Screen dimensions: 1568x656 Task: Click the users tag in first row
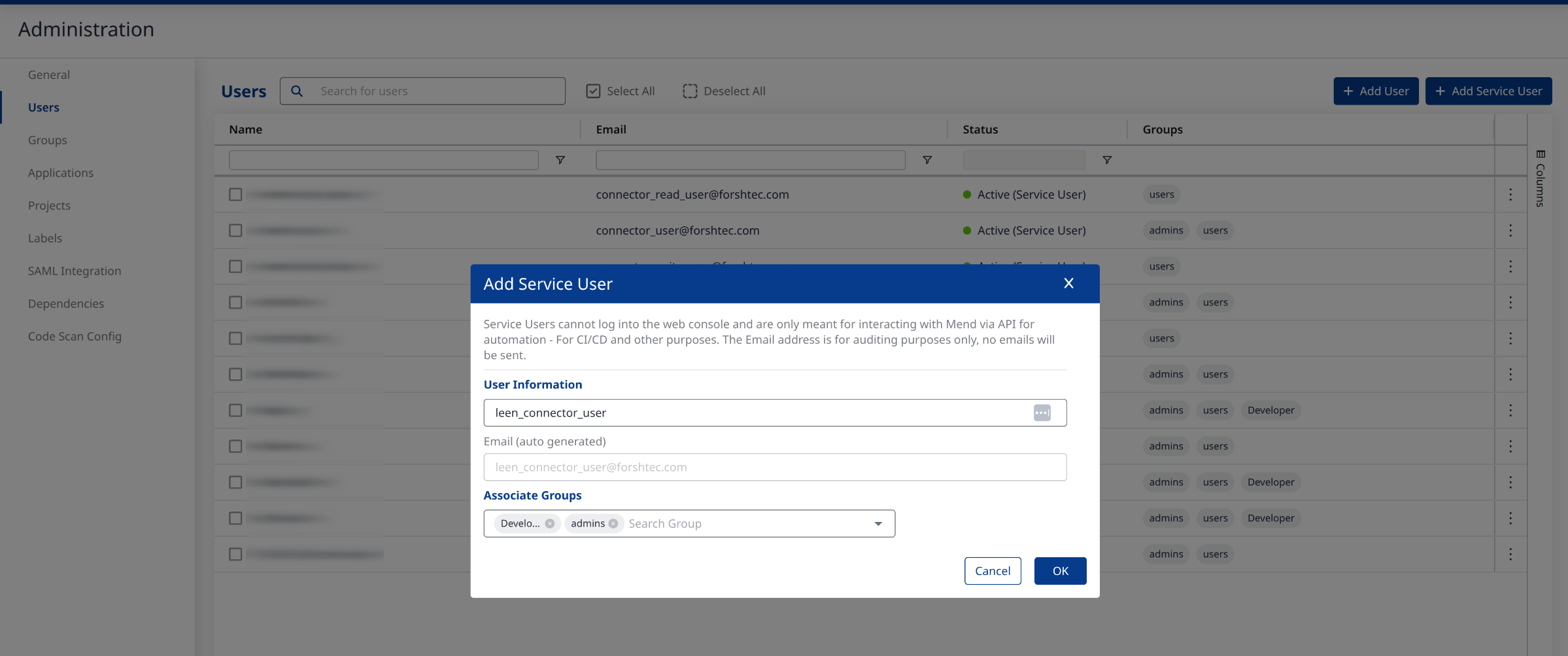click(x=1161, y=194)
